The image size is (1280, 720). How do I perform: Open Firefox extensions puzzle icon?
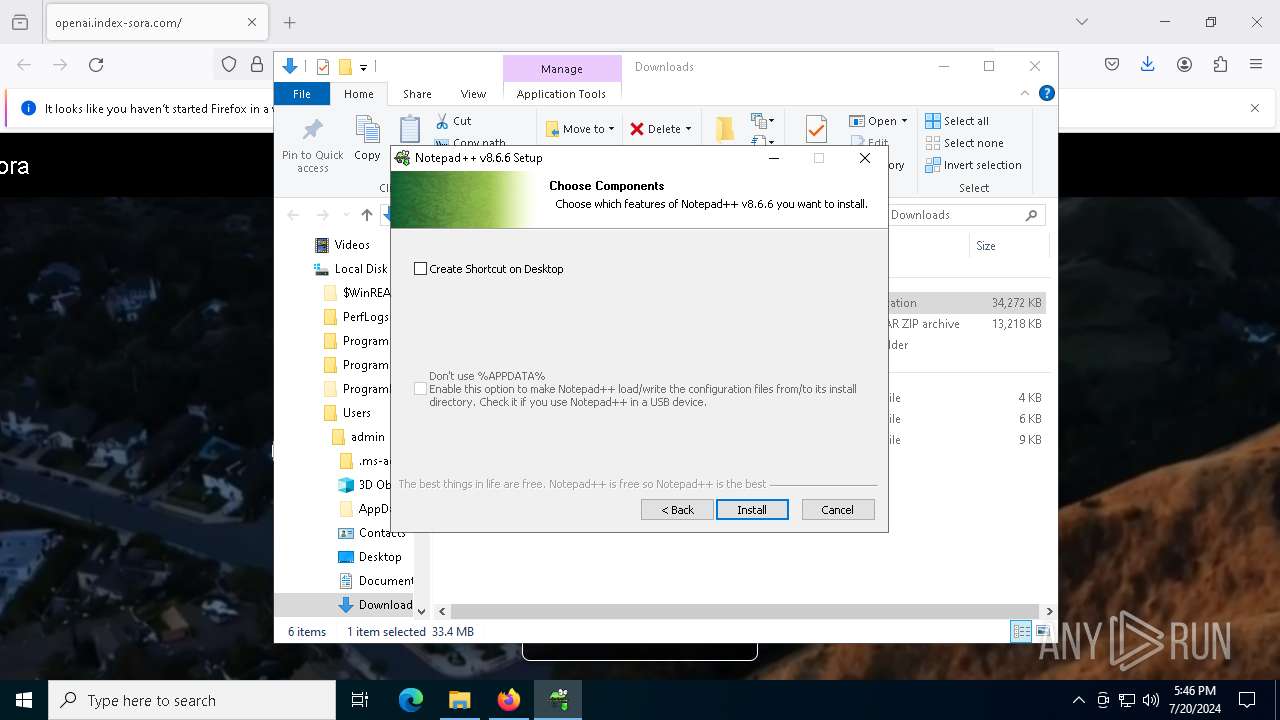pyautogui.click(x=1220, y=65)
